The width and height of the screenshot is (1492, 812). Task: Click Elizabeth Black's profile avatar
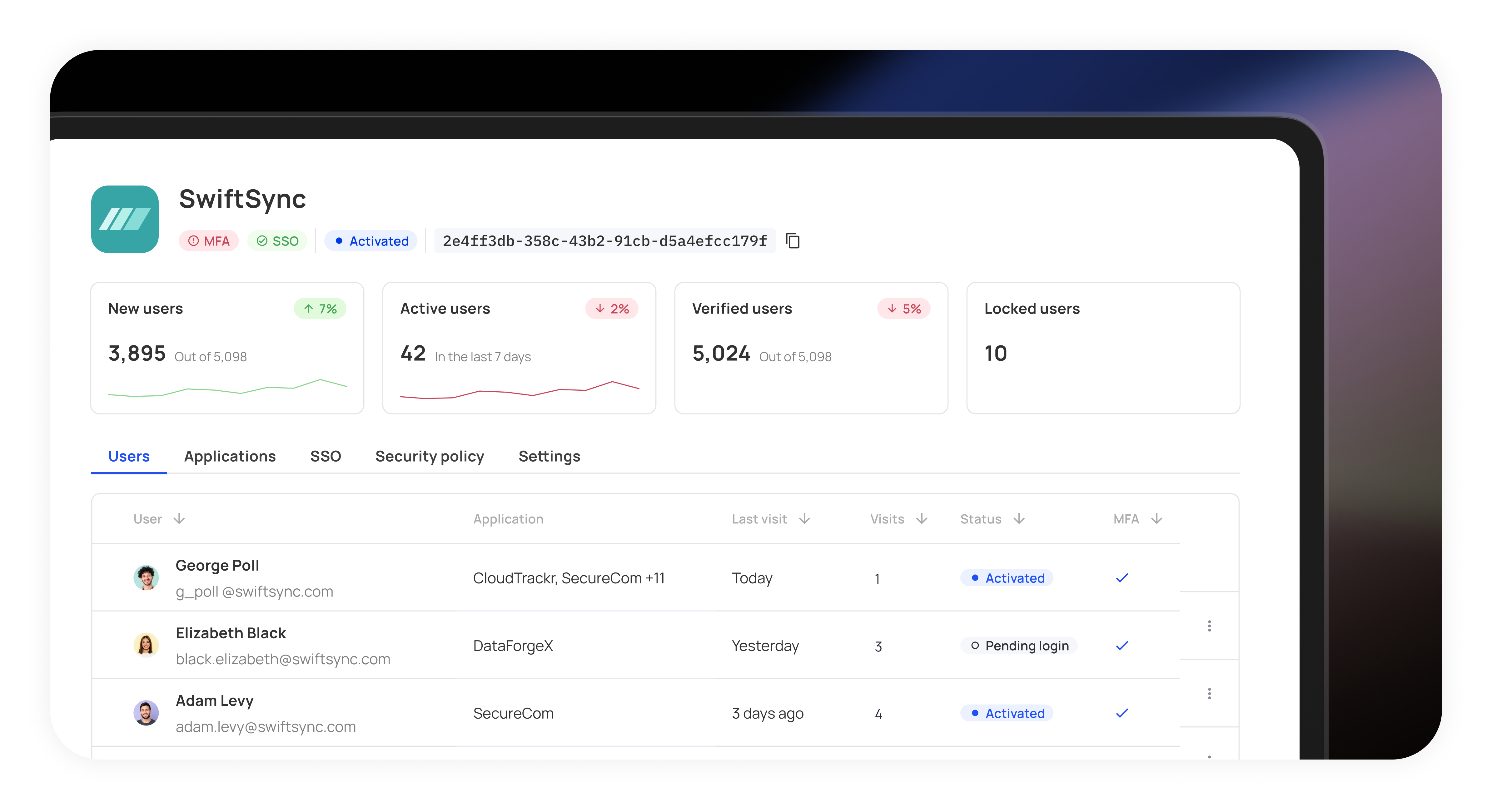pyautogui.click(x=147, y=645)
